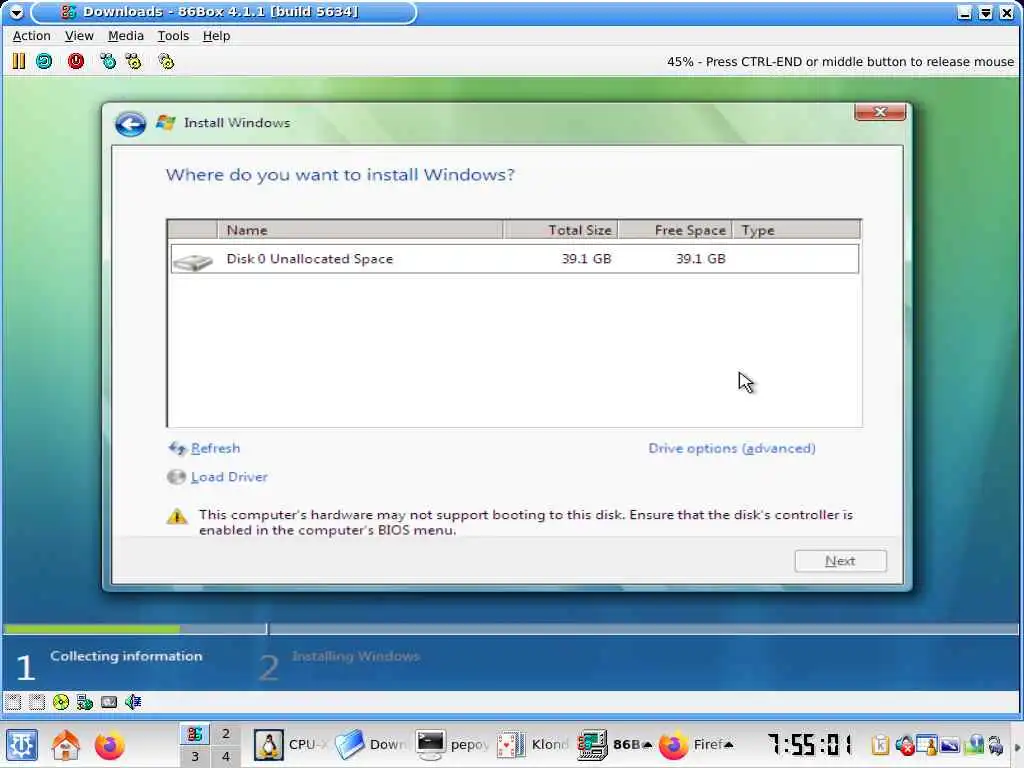This screenshot has height=768, width=1024.
Task: Click the Load Driver link
Action: tap(229, 477)
